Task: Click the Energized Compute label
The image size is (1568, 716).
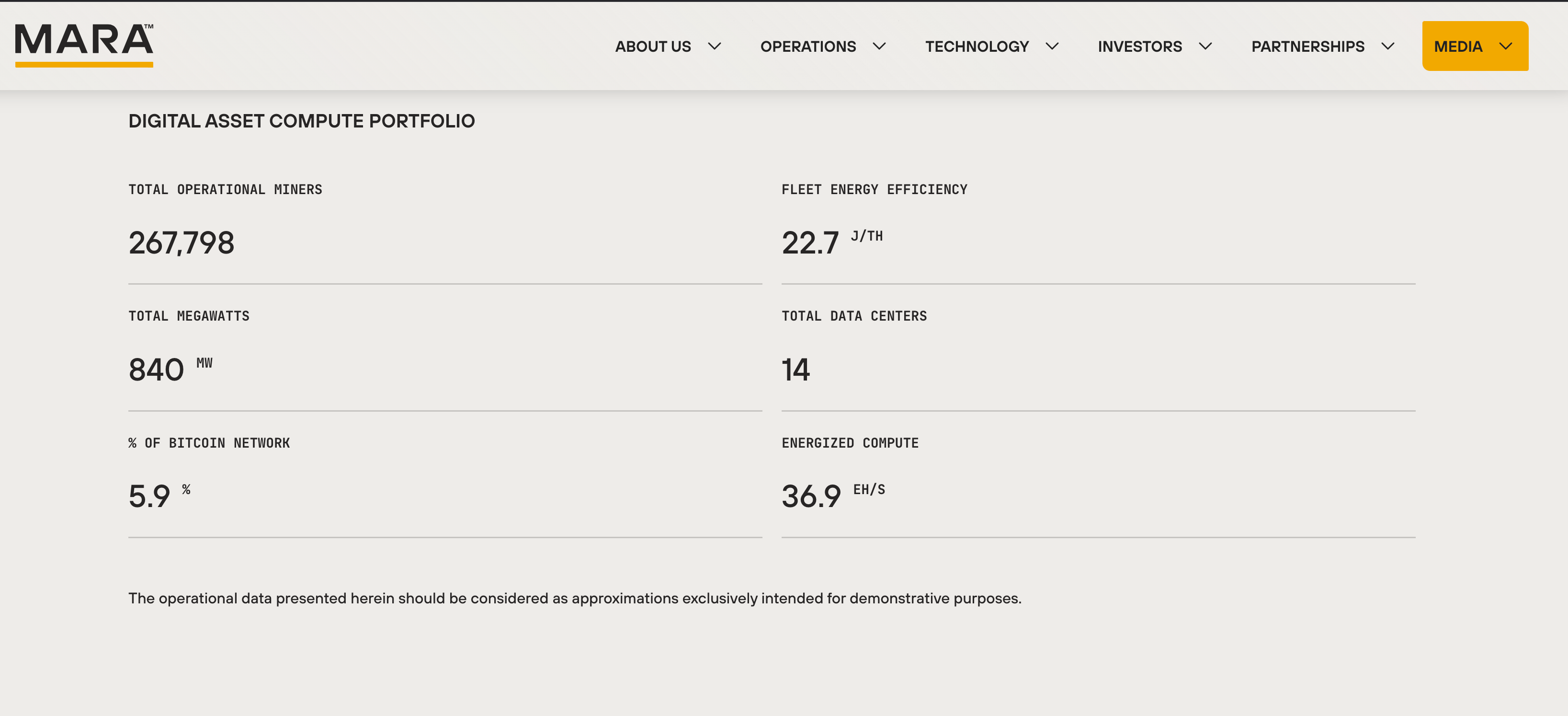Action: [850, 443]
